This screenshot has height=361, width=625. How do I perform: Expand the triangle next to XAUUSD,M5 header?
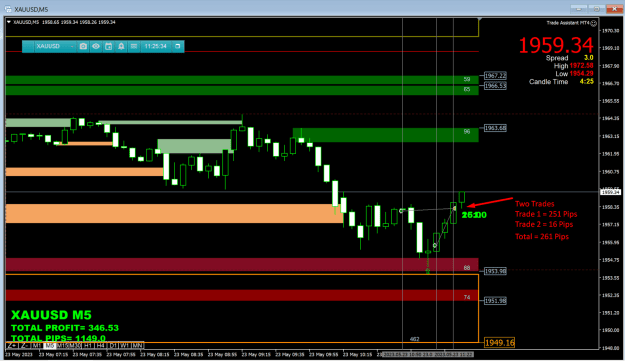pos(9,22)
